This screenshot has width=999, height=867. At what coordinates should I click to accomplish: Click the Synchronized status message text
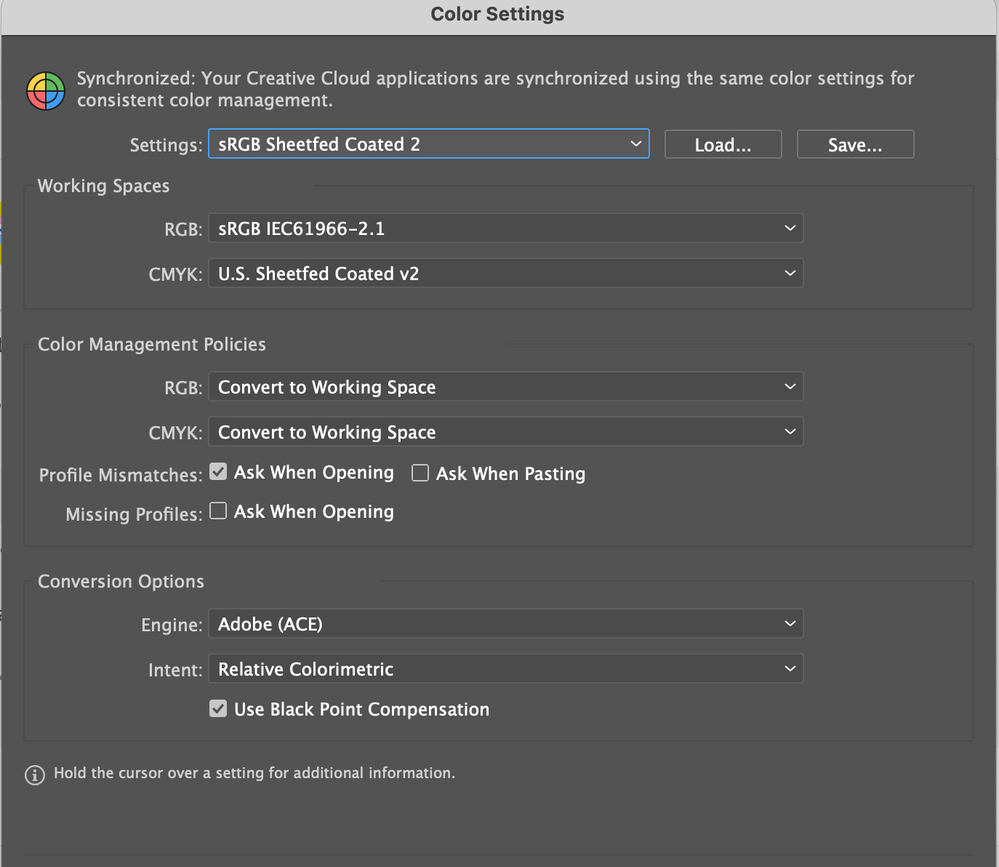coord(495,89)
